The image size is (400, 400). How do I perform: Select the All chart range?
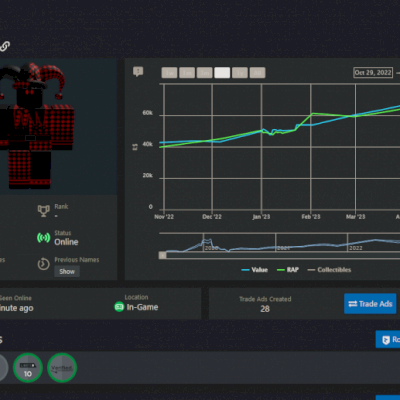(x=257, y=73)
